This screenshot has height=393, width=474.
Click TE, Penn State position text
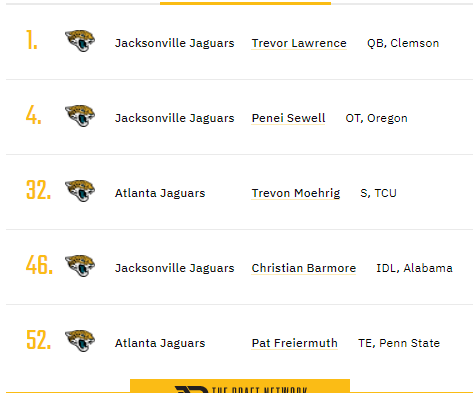(399, 343)
